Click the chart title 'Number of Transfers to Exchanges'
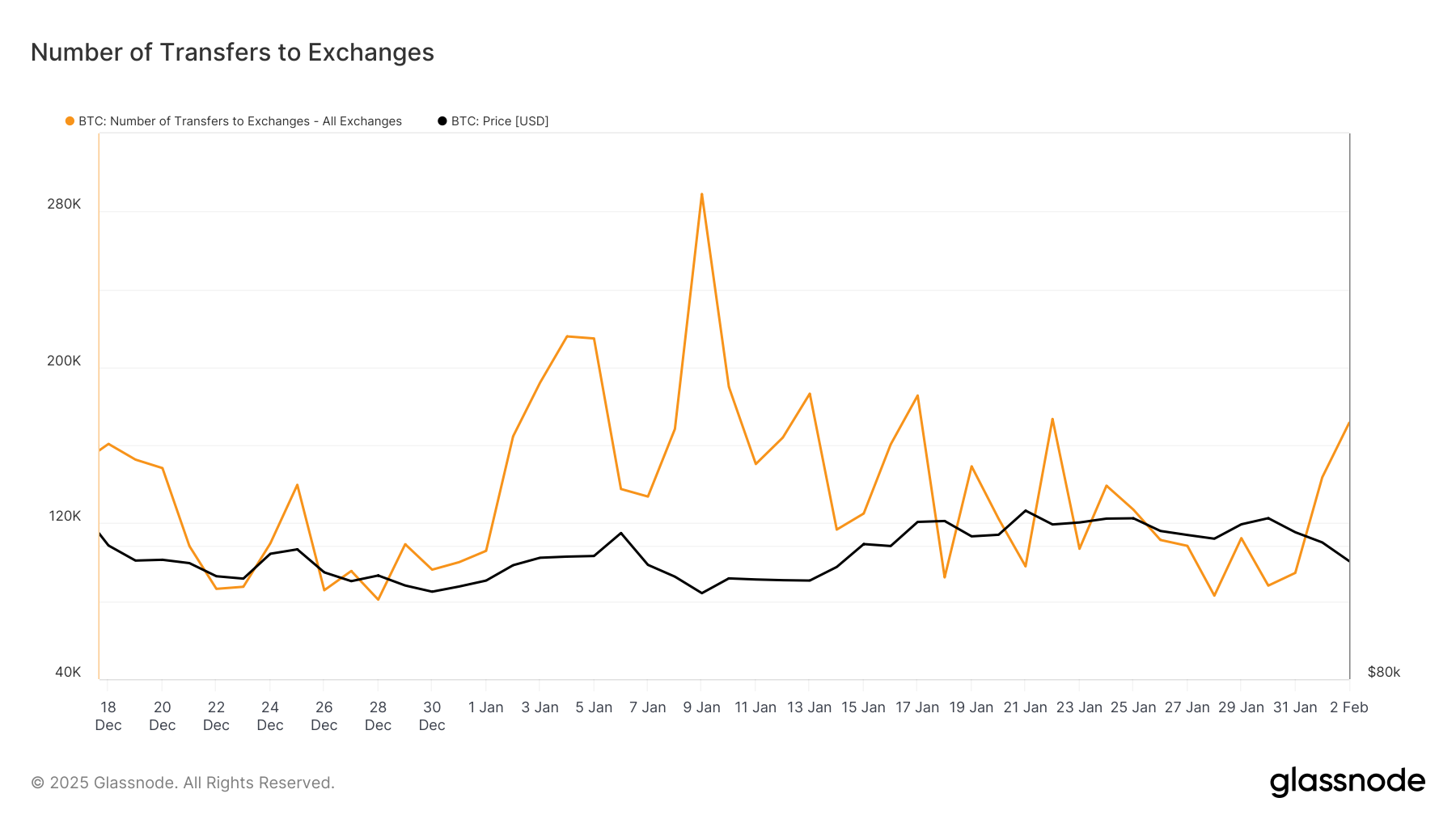Viewport: 1456px width, 819px height. (232, 53)
